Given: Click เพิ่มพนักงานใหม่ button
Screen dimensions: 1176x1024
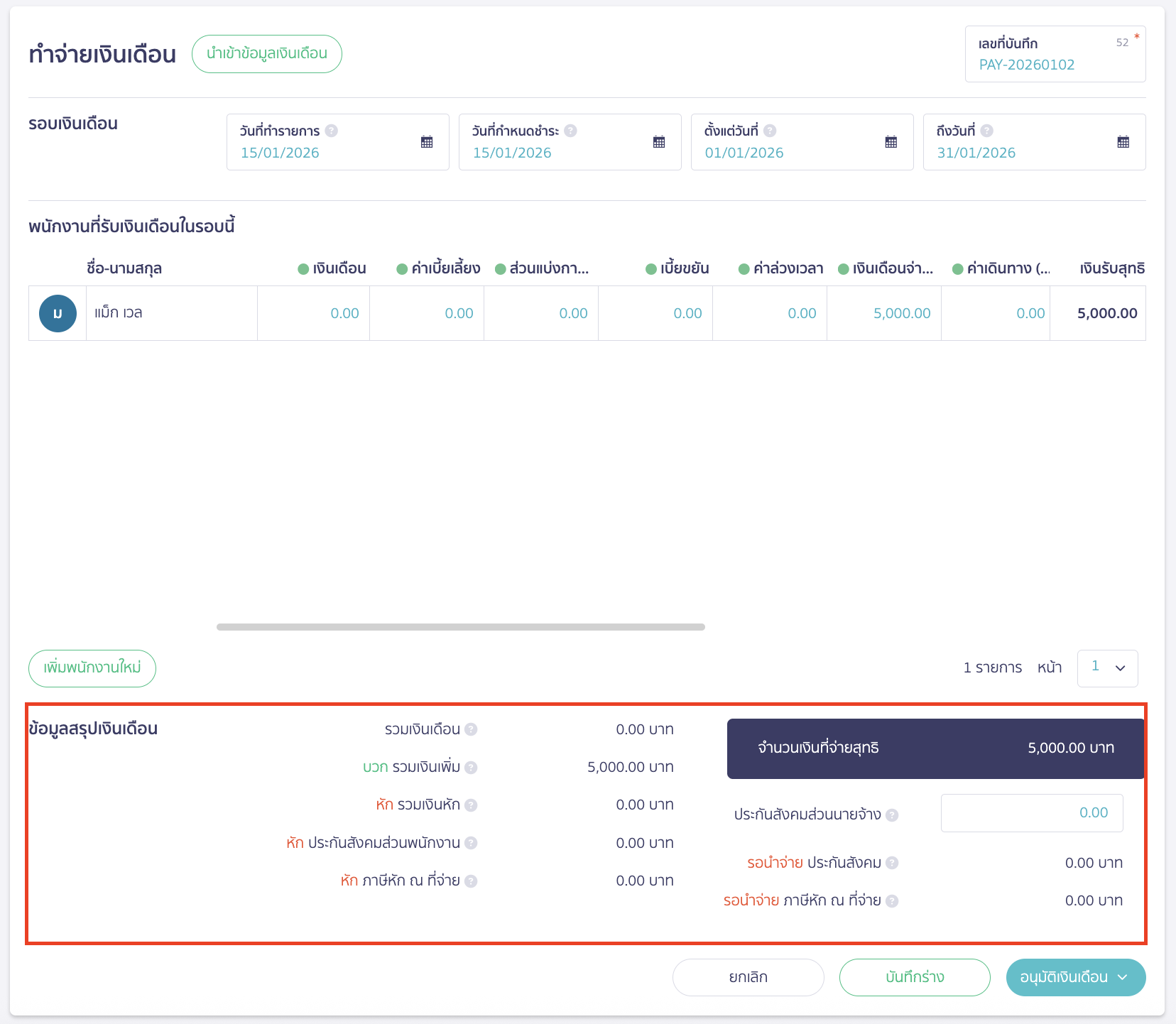Looking at the screenshot, I should [x=92, y=668].
